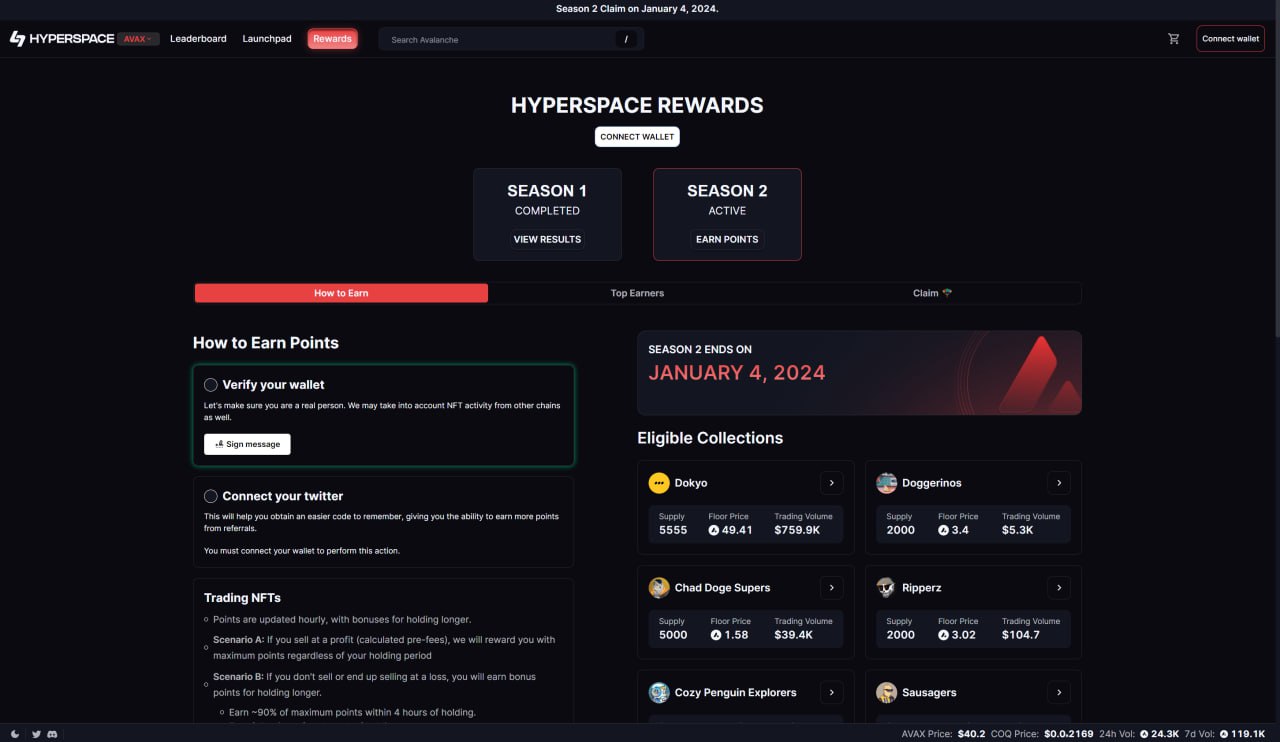
Task: Click the Dokyo collection name
Action: point(691,483)
